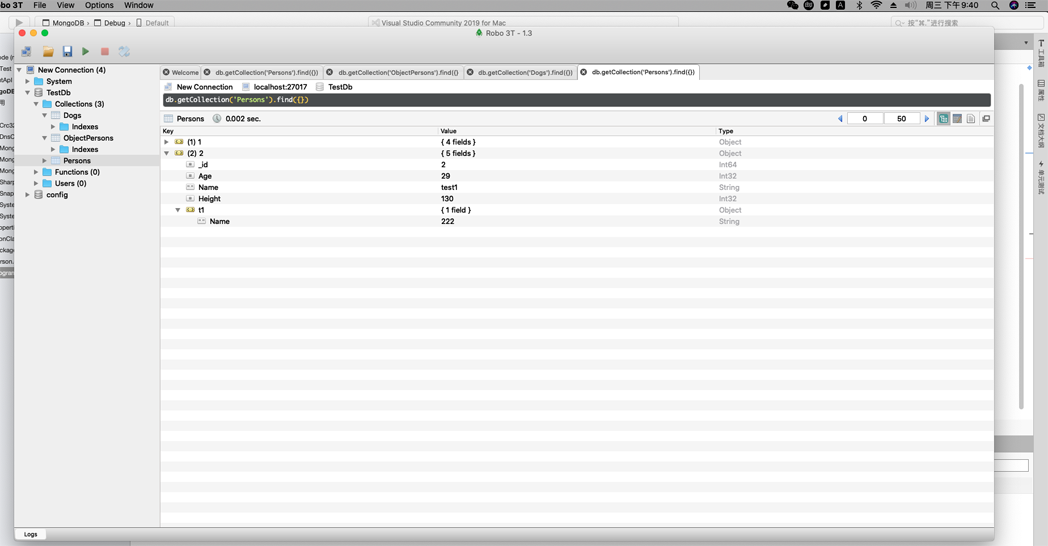Click the value 222
Screen dimensions: 1048x546
click(448, 221)
